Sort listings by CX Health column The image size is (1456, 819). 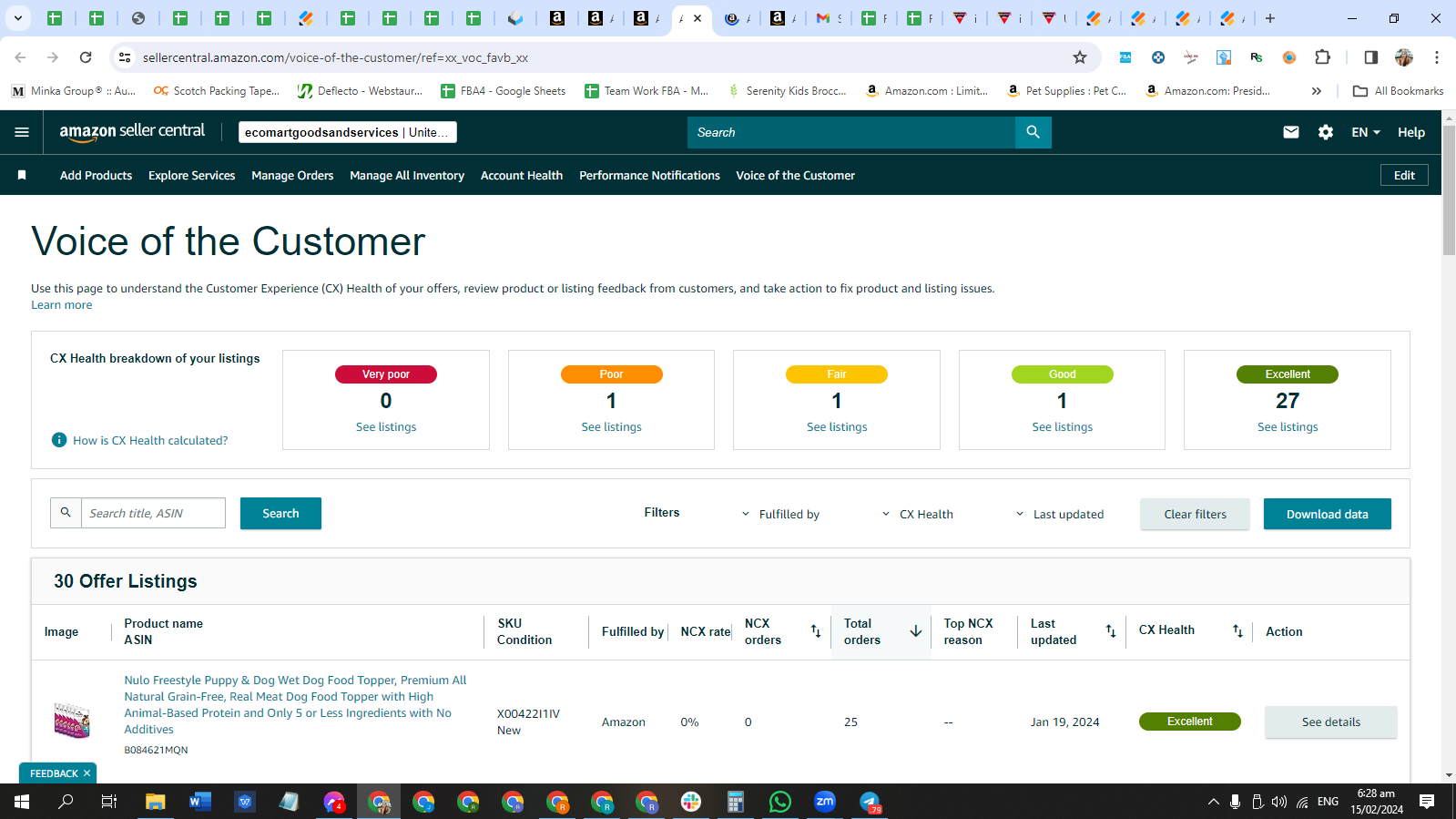(1237, 631)
